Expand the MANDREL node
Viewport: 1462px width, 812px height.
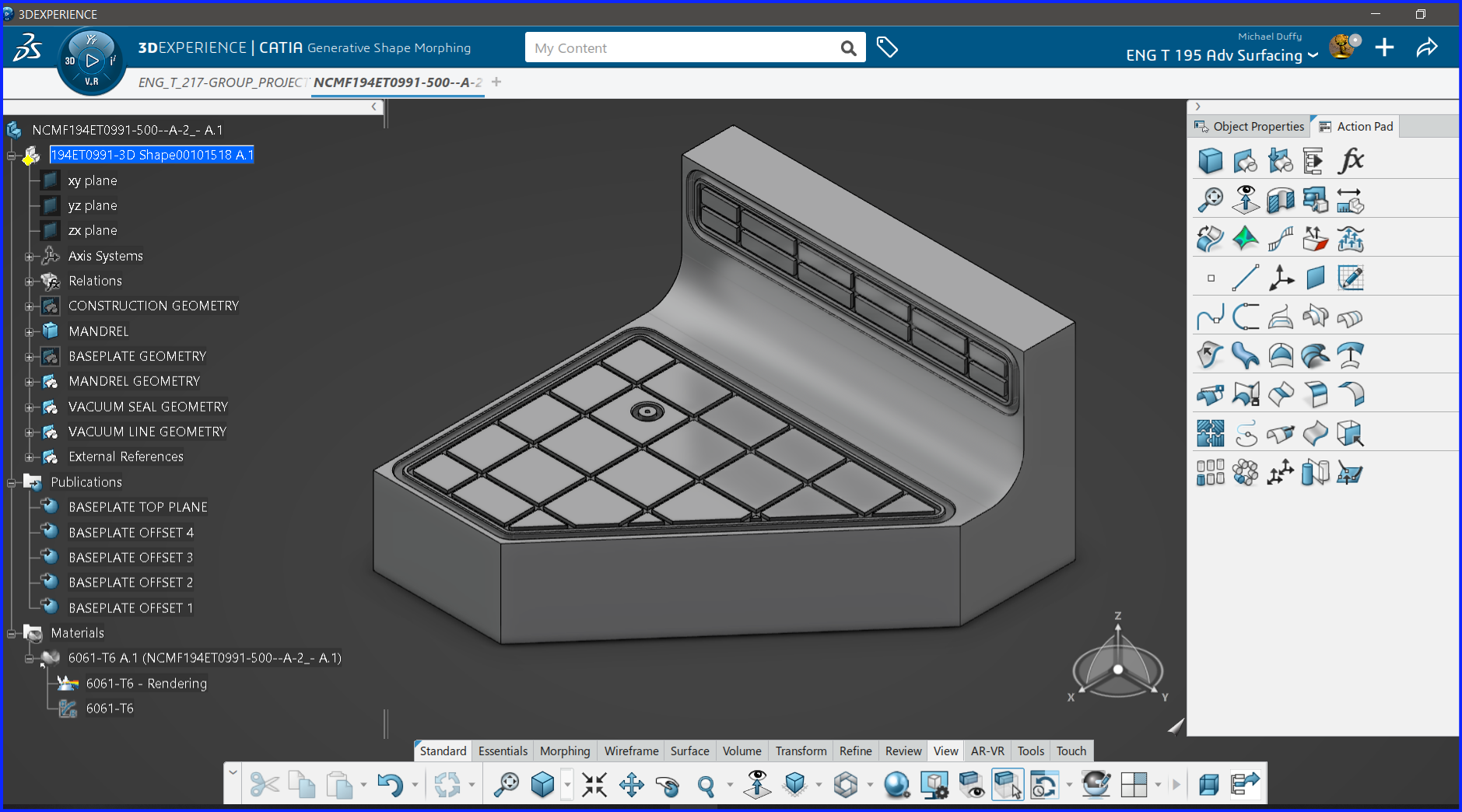click(x=29, y=332)
